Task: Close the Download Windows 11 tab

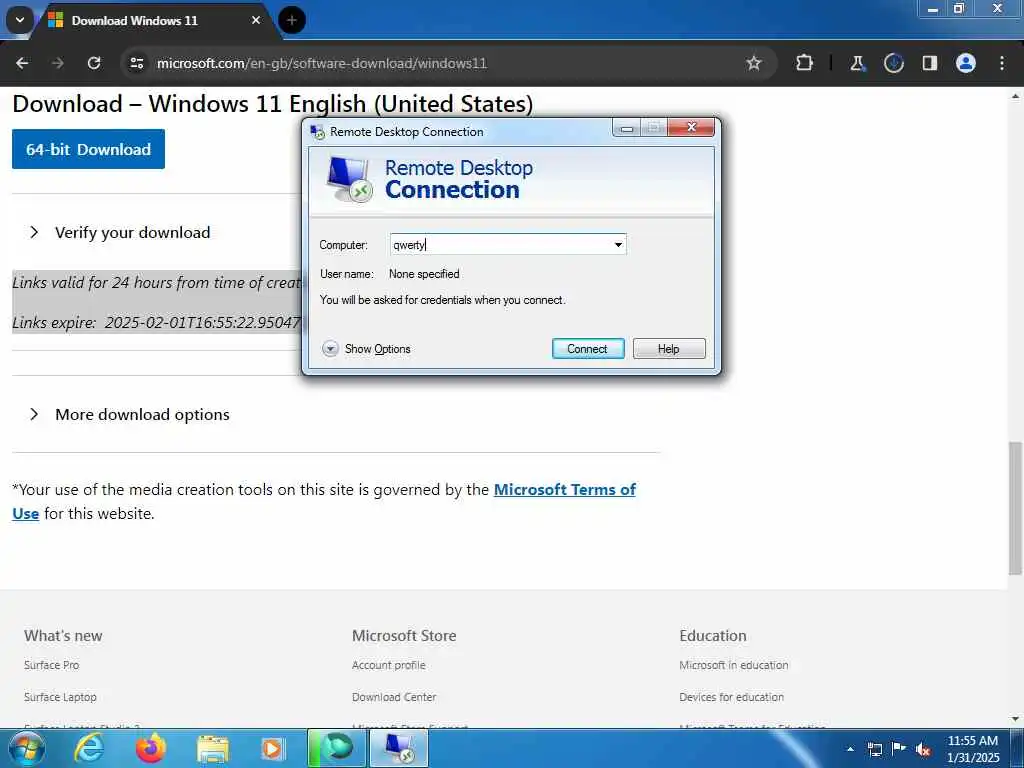Action: 256,20
